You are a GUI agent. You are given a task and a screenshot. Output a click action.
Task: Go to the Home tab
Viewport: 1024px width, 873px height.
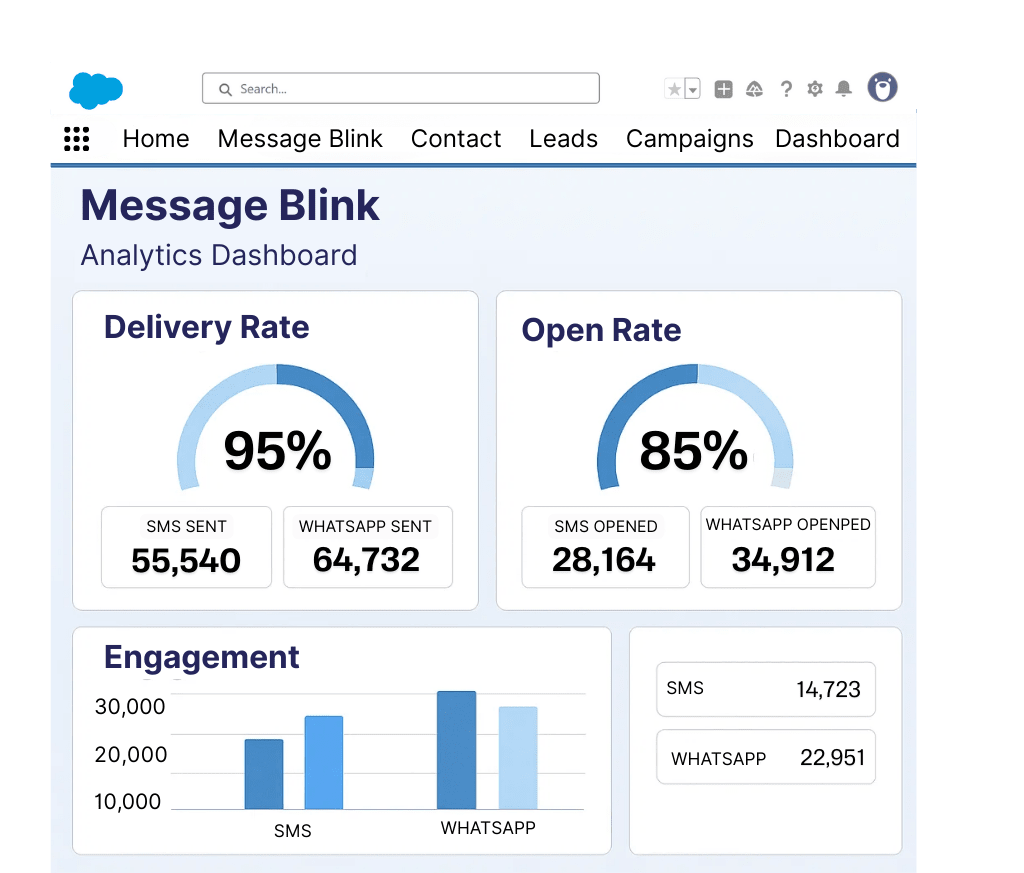click(x=156, y=139)
